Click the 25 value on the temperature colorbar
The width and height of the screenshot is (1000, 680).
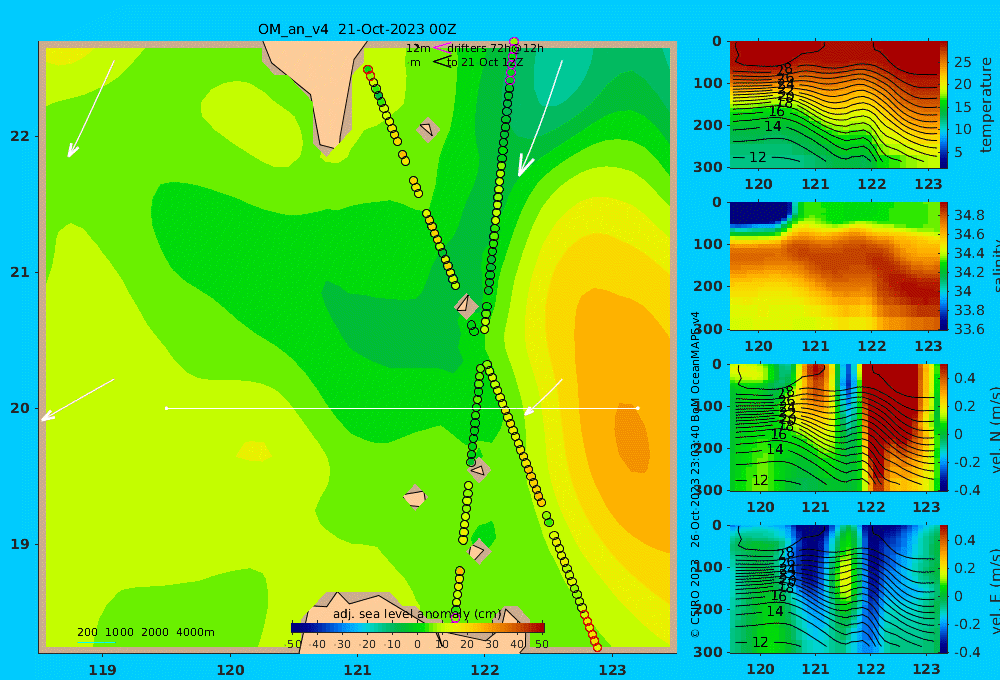coord(962,62)
